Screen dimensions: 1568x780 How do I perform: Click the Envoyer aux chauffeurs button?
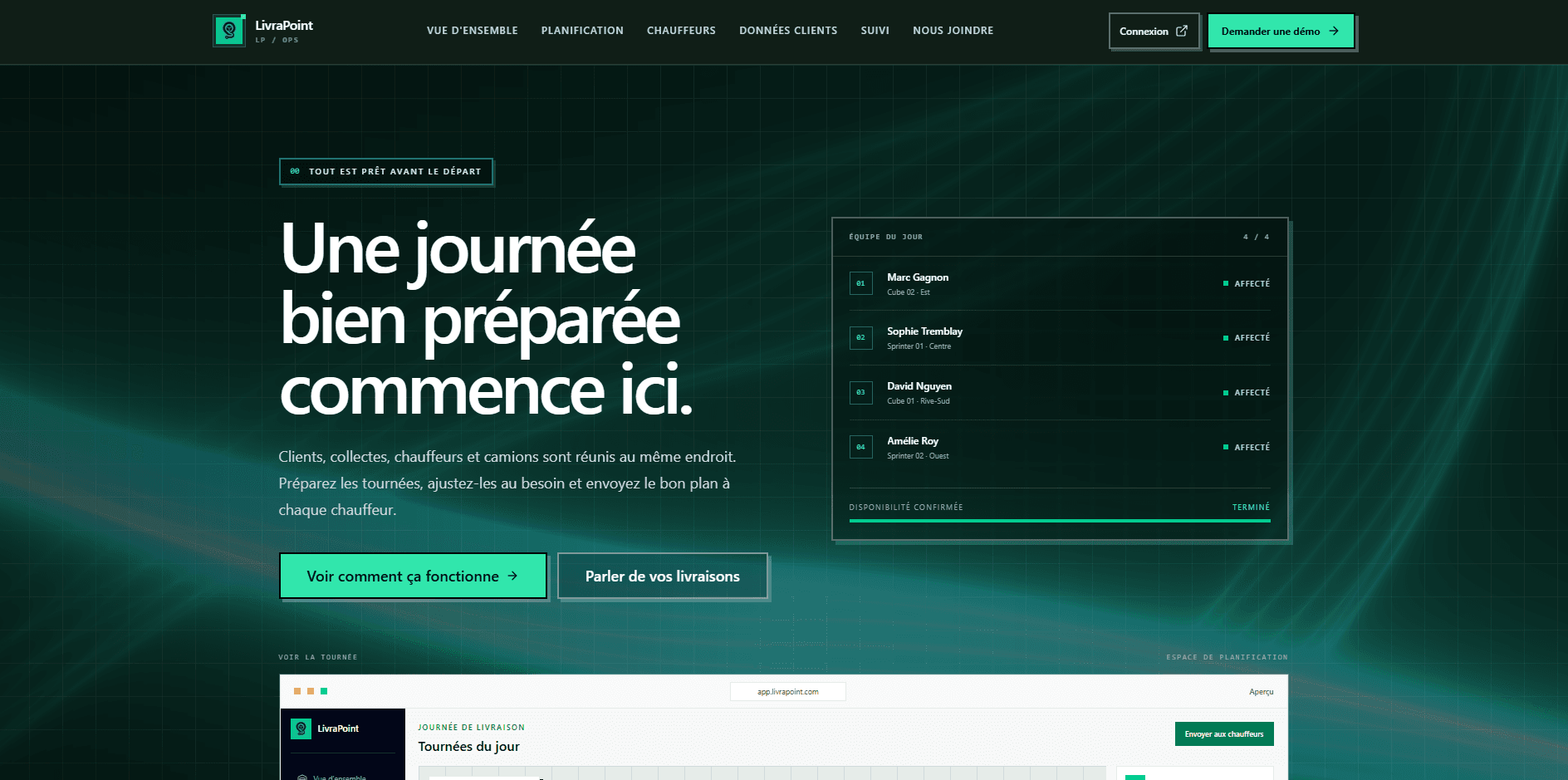1224,733
